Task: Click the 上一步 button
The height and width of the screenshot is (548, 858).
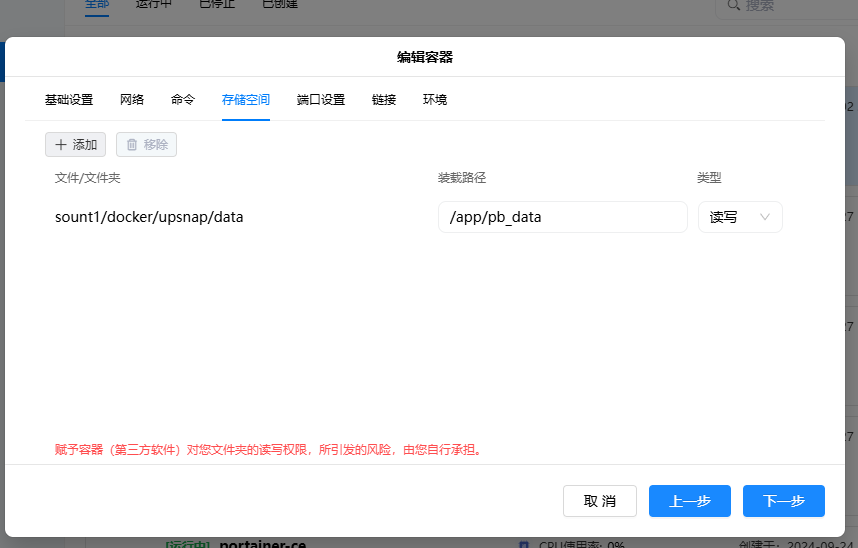Action: coord(689,501)
